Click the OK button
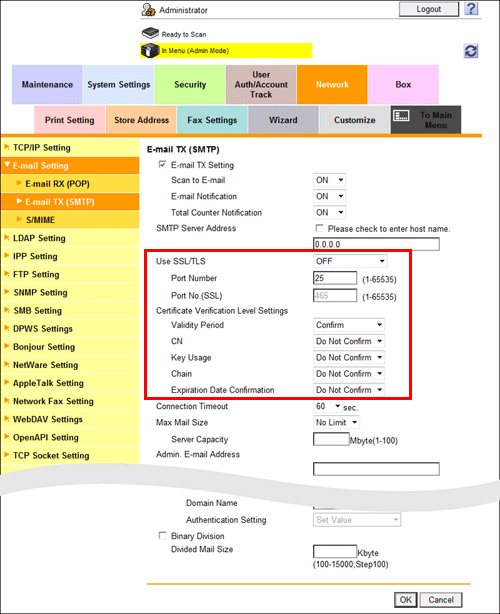The image size is (500, 614). tap(406, 600)
